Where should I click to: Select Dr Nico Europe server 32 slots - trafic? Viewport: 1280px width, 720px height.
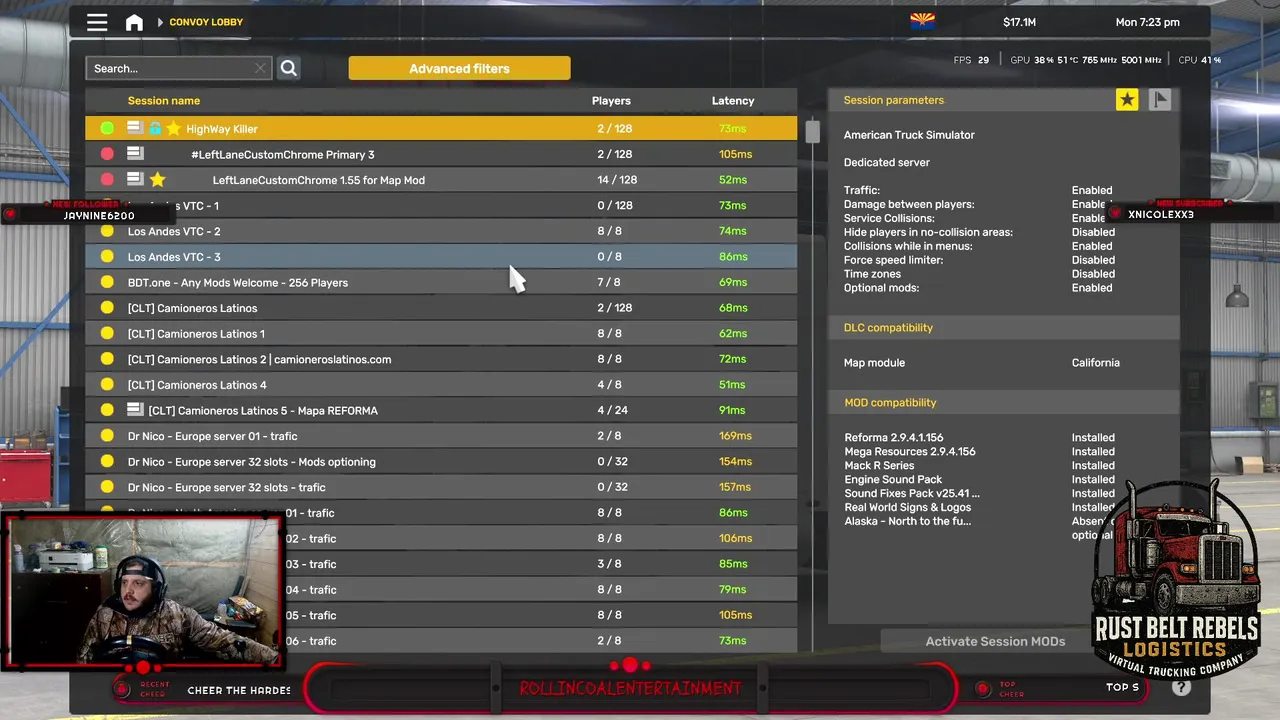(x=441, y=487)
